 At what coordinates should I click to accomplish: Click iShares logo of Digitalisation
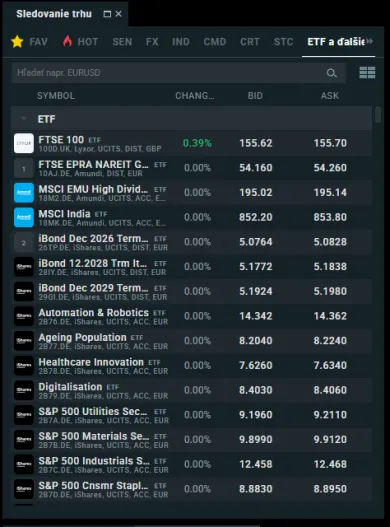coord(24,390)
